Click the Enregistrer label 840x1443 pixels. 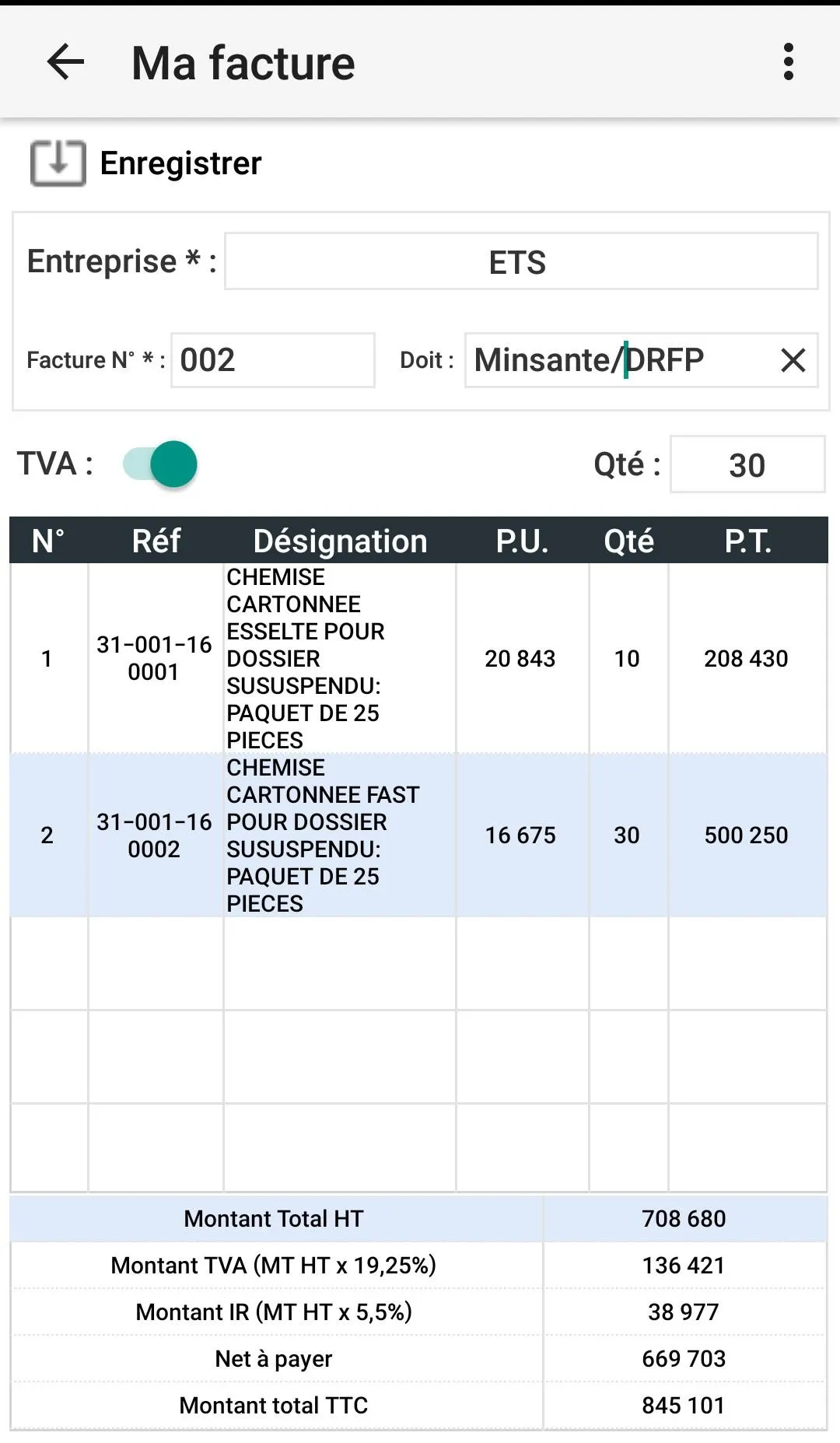[180, 163]
